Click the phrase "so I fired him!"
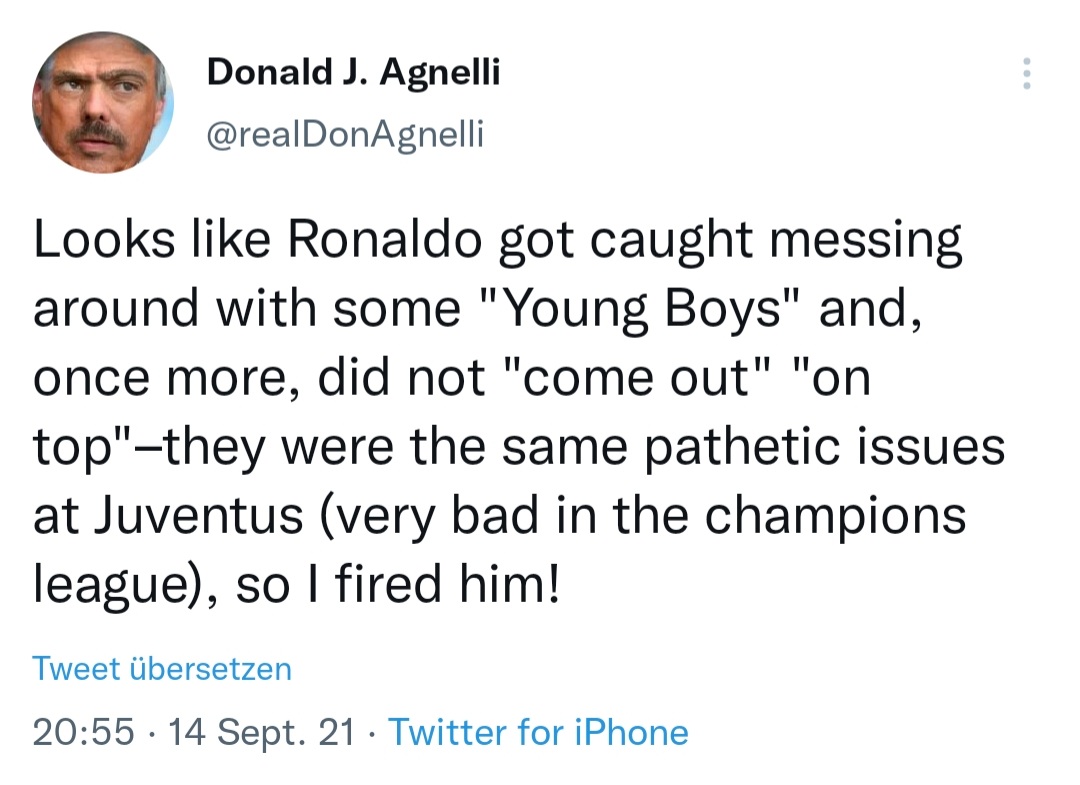 399,585
